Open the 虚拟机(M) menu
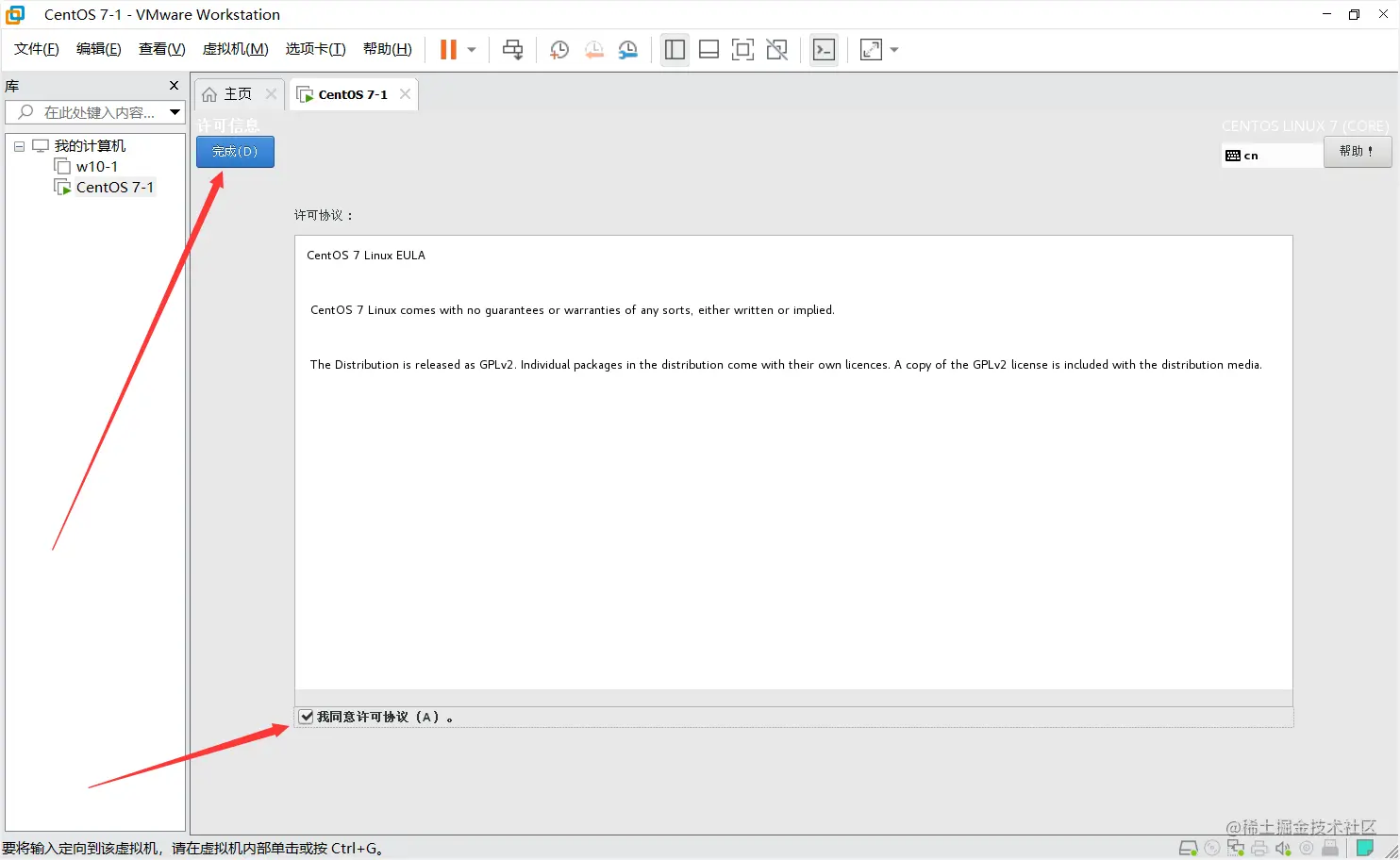 click(235, 49)
